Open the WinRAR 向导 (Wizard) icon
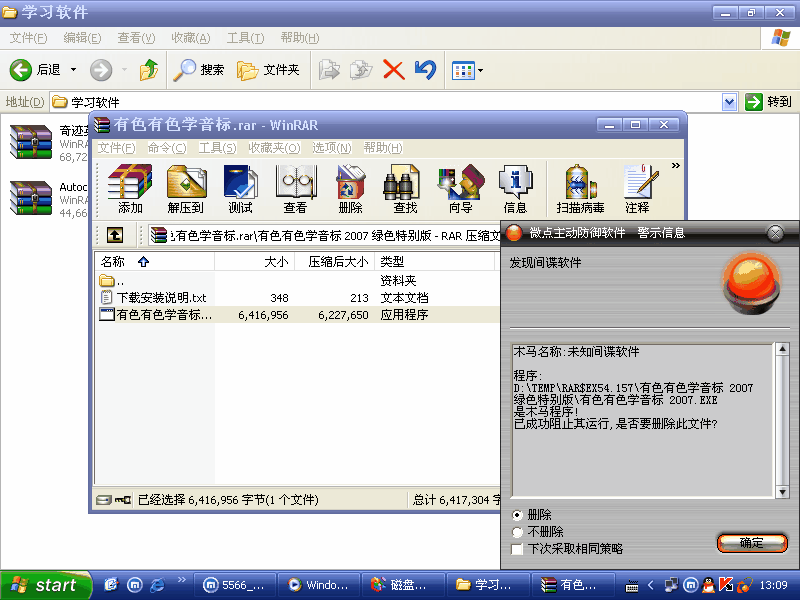This screenshot has height=600, width=800. coord(461,189)
